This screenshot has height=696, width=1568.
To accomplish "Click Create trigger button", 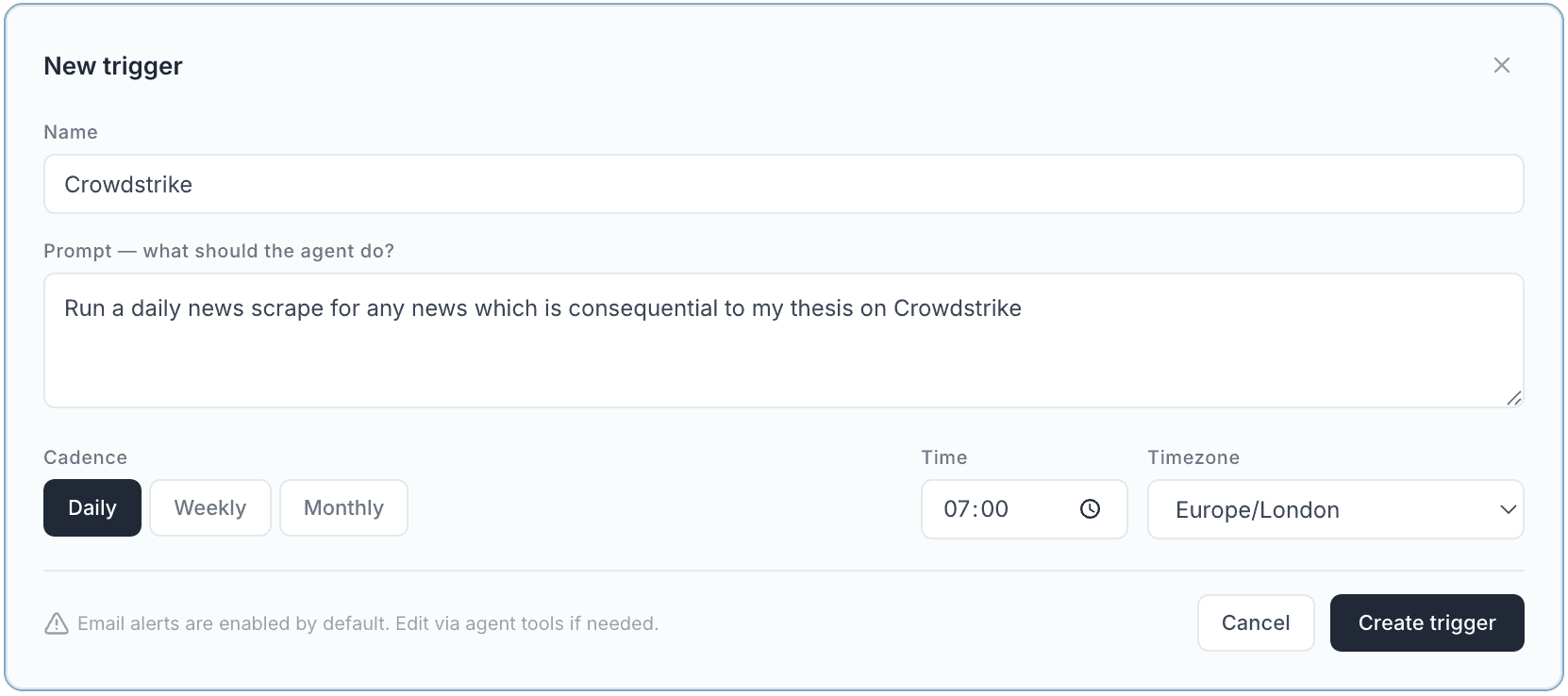I will [1426, 622].
